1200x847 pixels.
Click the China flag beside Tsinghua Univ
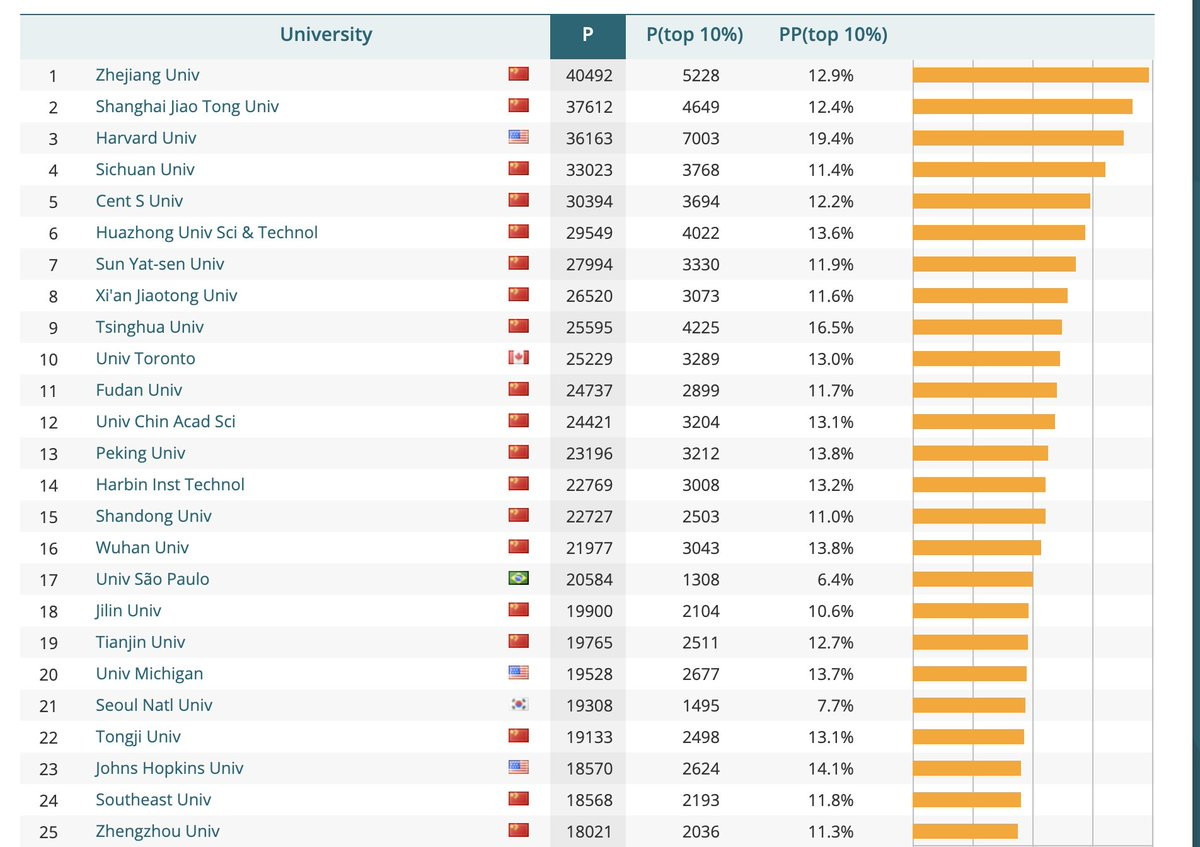[x=518, y=326]
